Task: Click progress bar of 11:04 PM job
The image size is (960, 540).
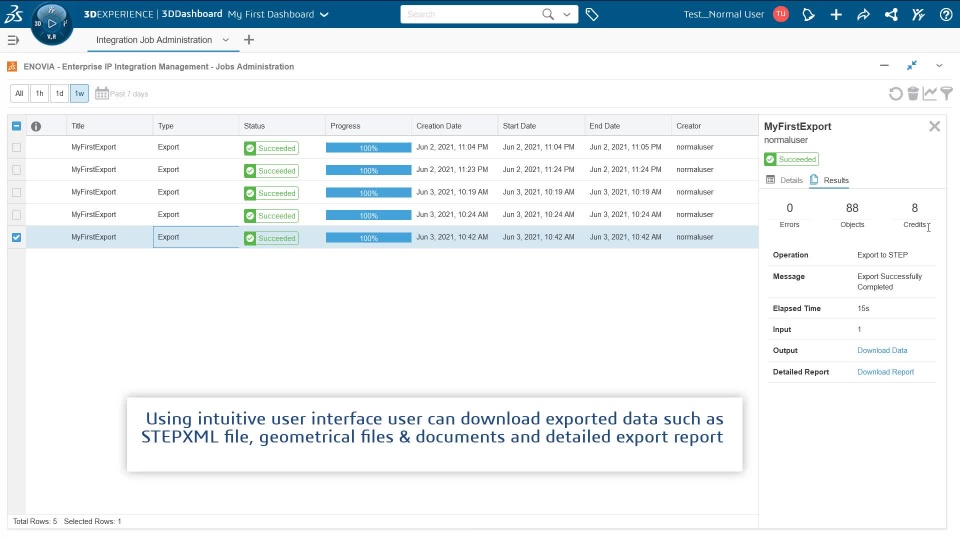Action: point(369,148)
